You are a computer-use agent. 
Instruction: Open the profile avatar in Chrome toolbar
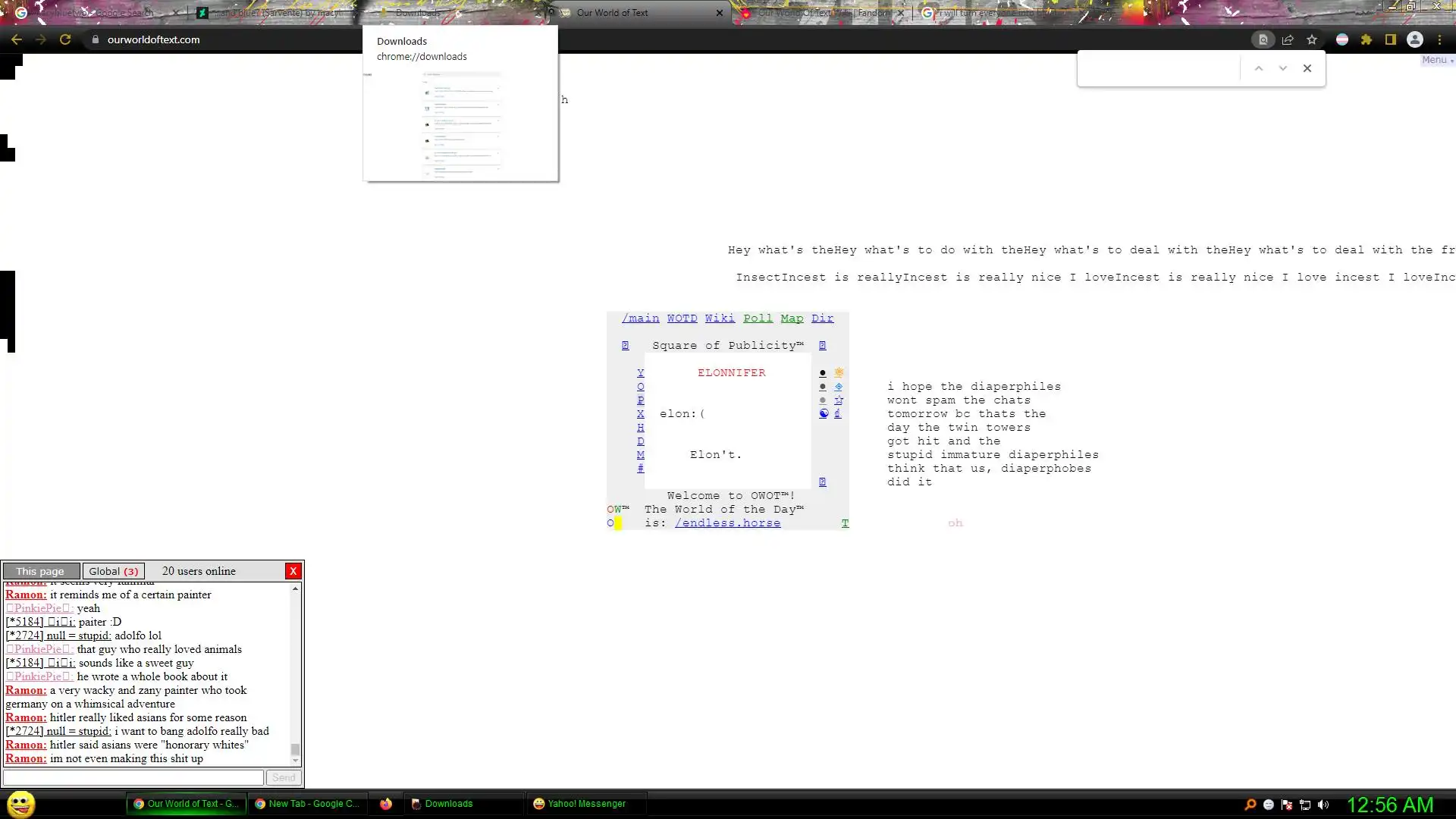click(x=1415, y=39)
